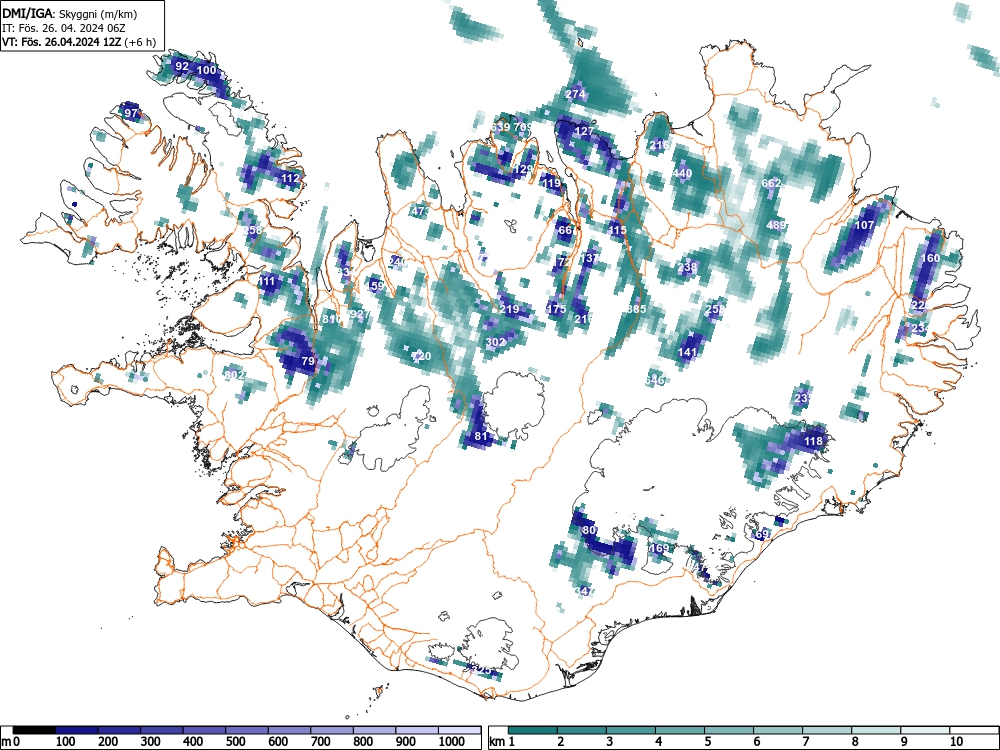The image size is (1000, 750).
Task: Click the '169' value near the south glacier
Action: (x=659, y=548)
